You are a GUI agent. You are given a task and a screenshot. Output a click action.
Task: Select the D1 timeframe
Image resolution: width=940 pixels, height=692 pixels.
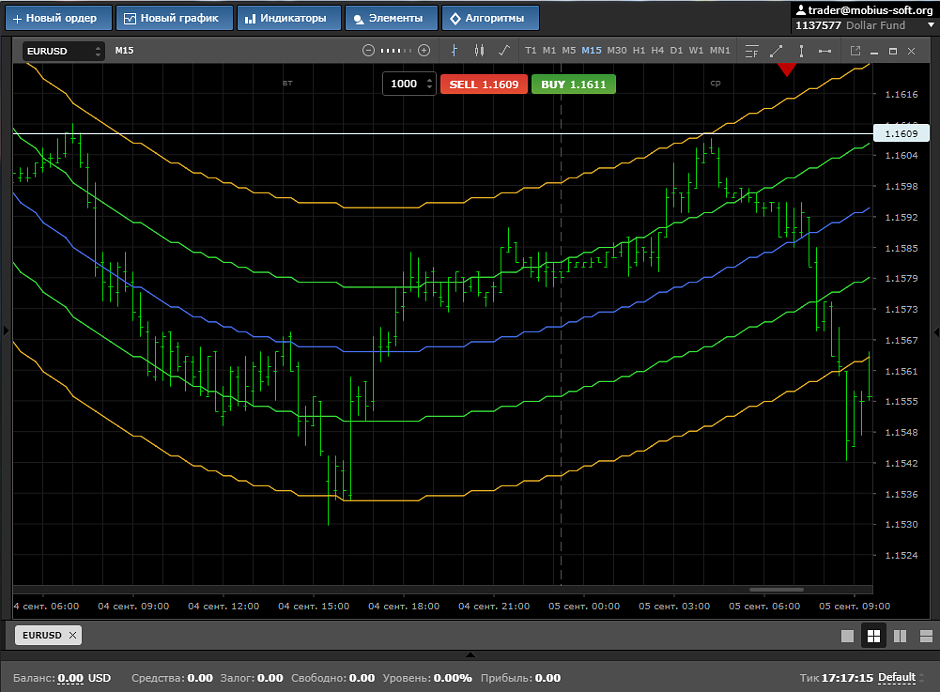[x=676, y=50]
